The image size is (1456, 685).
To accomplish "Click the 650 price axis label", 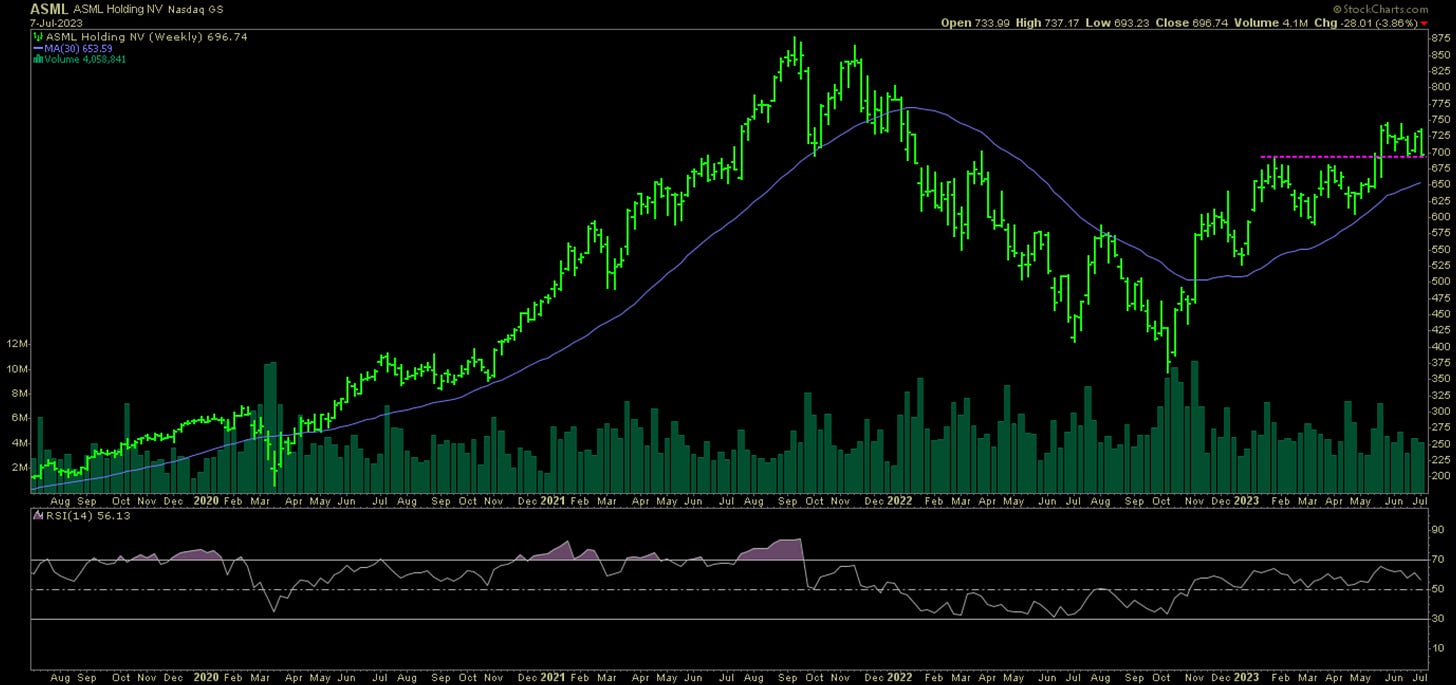I will pos(1441,184).
